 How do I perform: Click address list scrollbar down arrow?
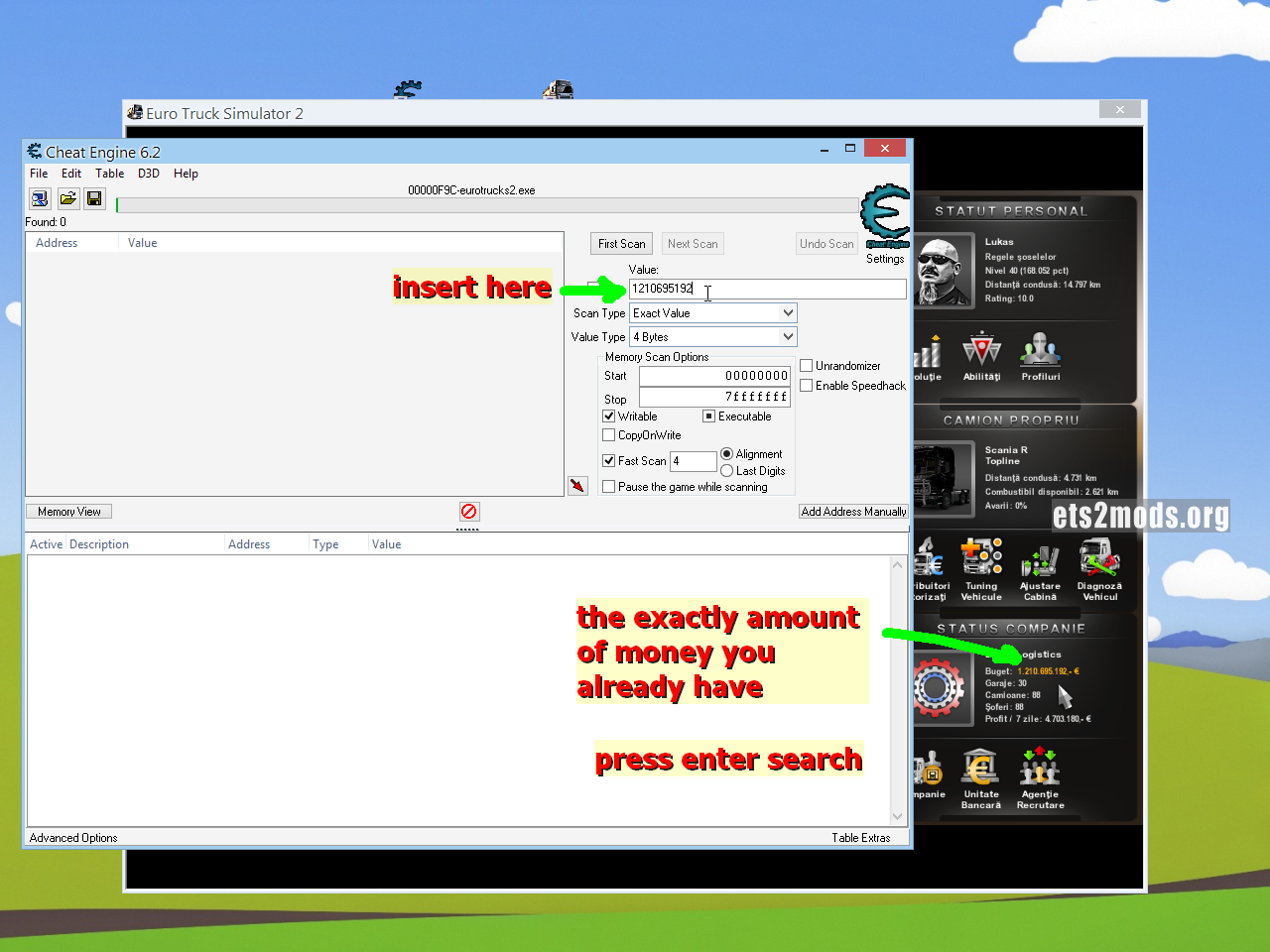(x=898, y=817)
